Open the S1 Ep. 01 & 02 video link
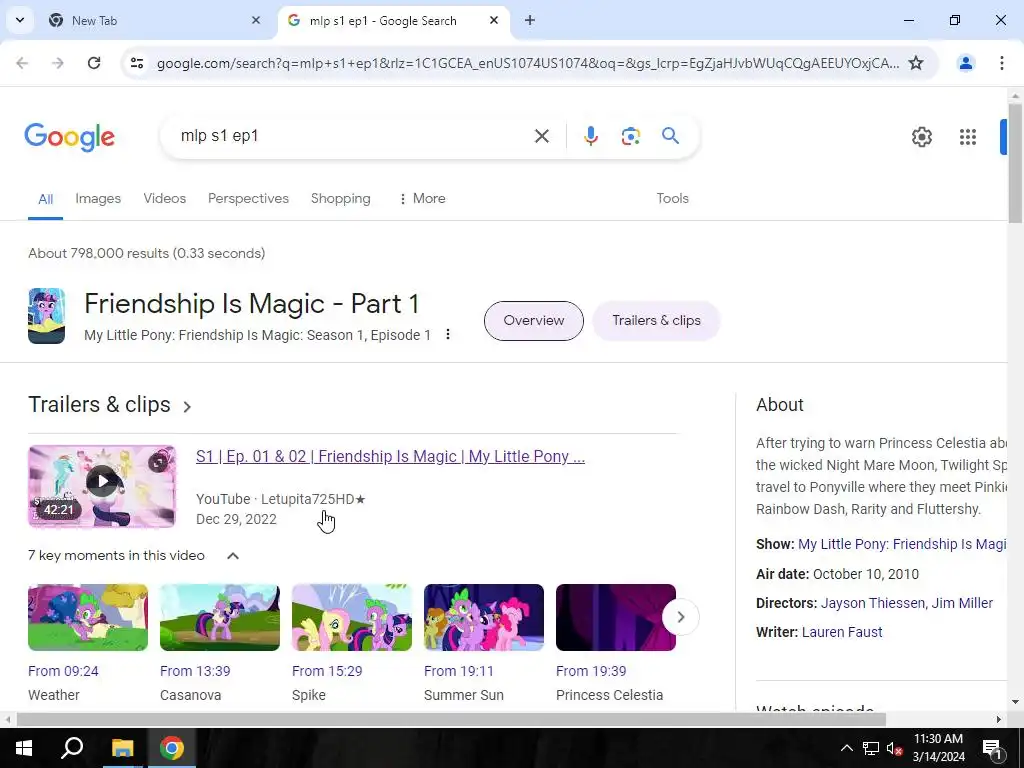Screen dimensions: 1024x768 tap(390, 456)
